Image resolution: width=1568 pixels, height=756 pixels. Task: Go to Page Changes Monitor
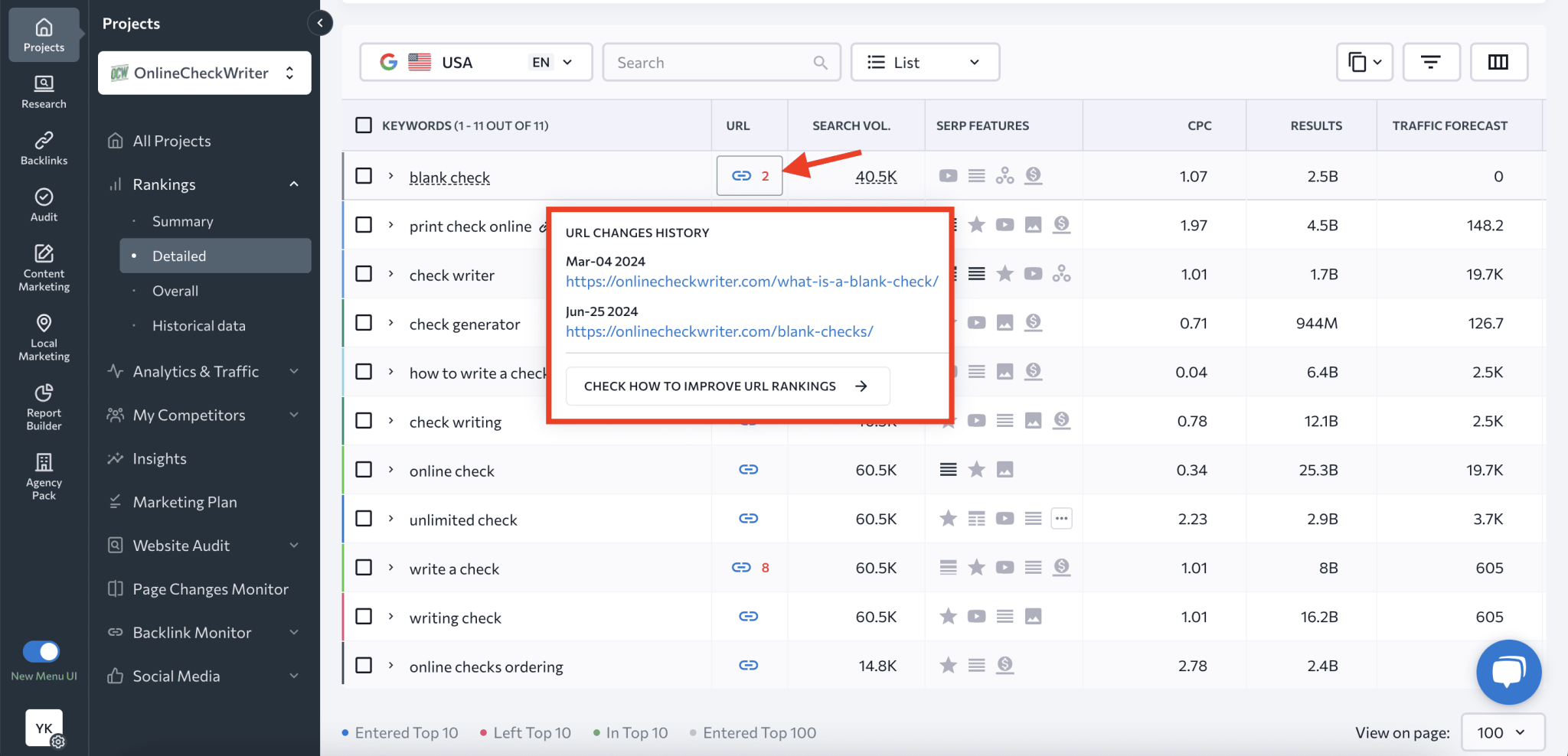[x=211, y=588]
